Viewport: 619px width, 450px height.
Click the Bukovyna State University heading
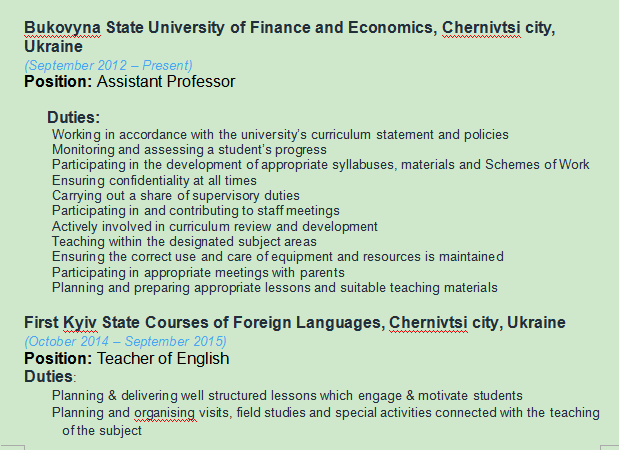tap(289, 29)
